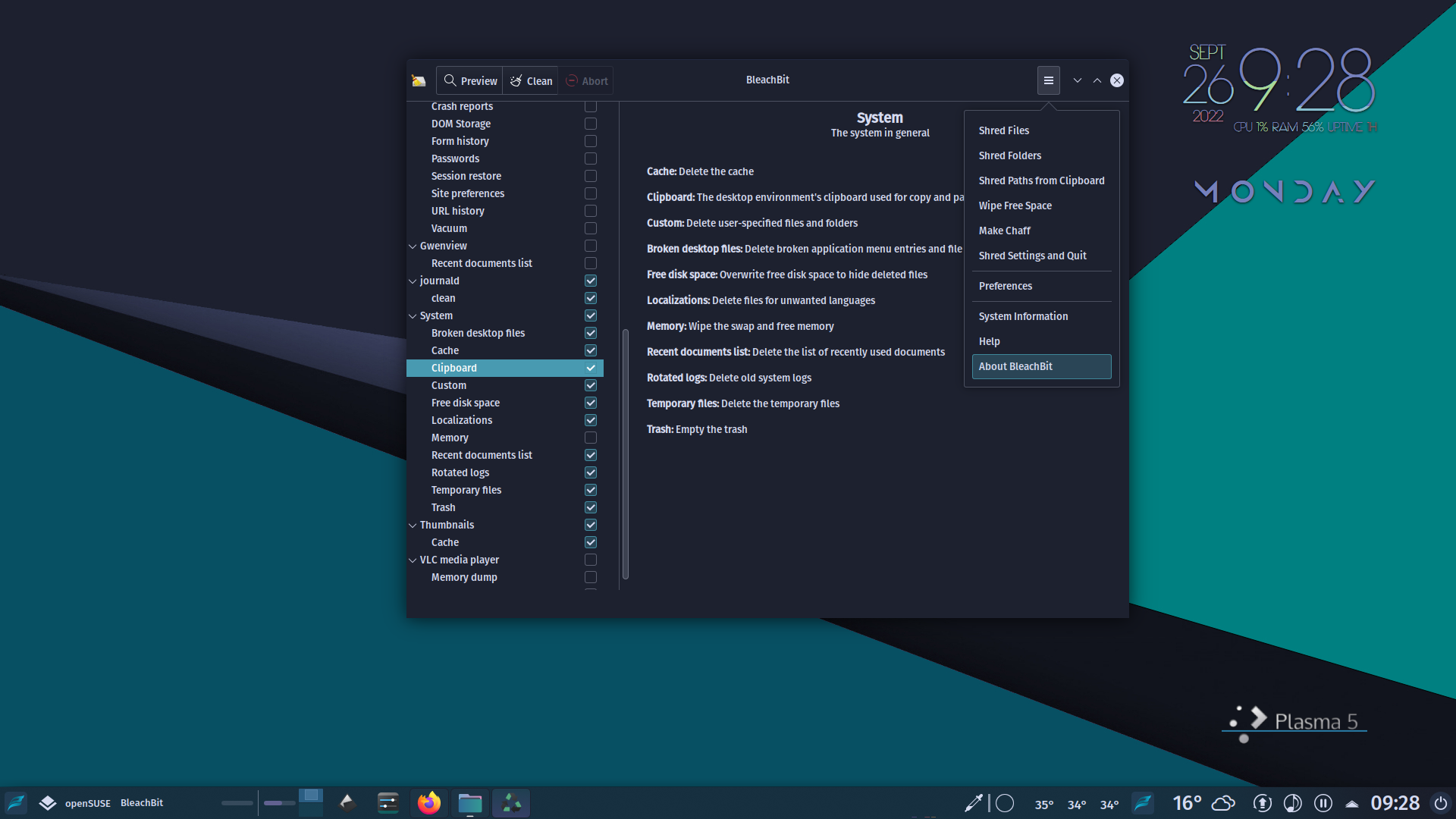Show hidden system tray icons arrow
Viewport: 1456px width, 819px height.
pos(1352,803)
